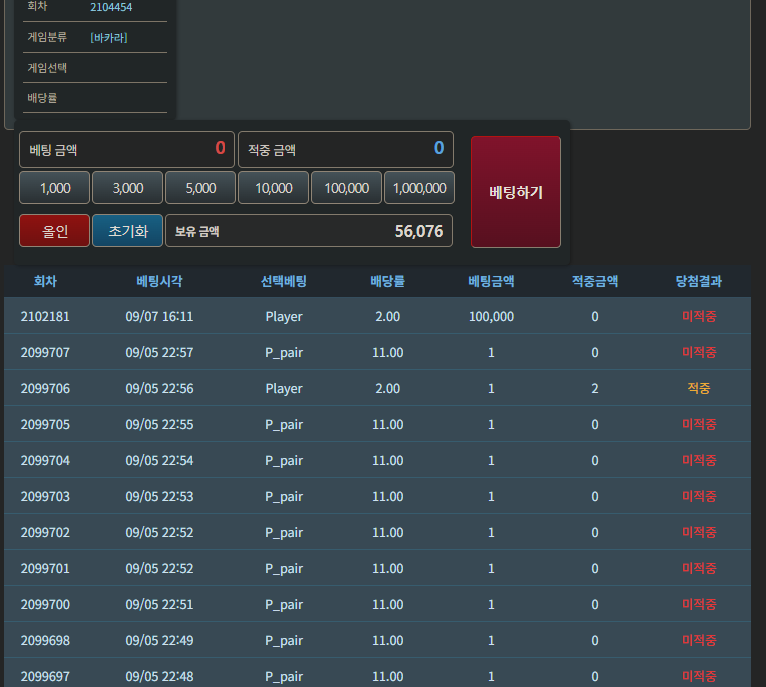Click the [바카라] game category value
The height and width of the screenshot is (687, 766).
point(108,38)
